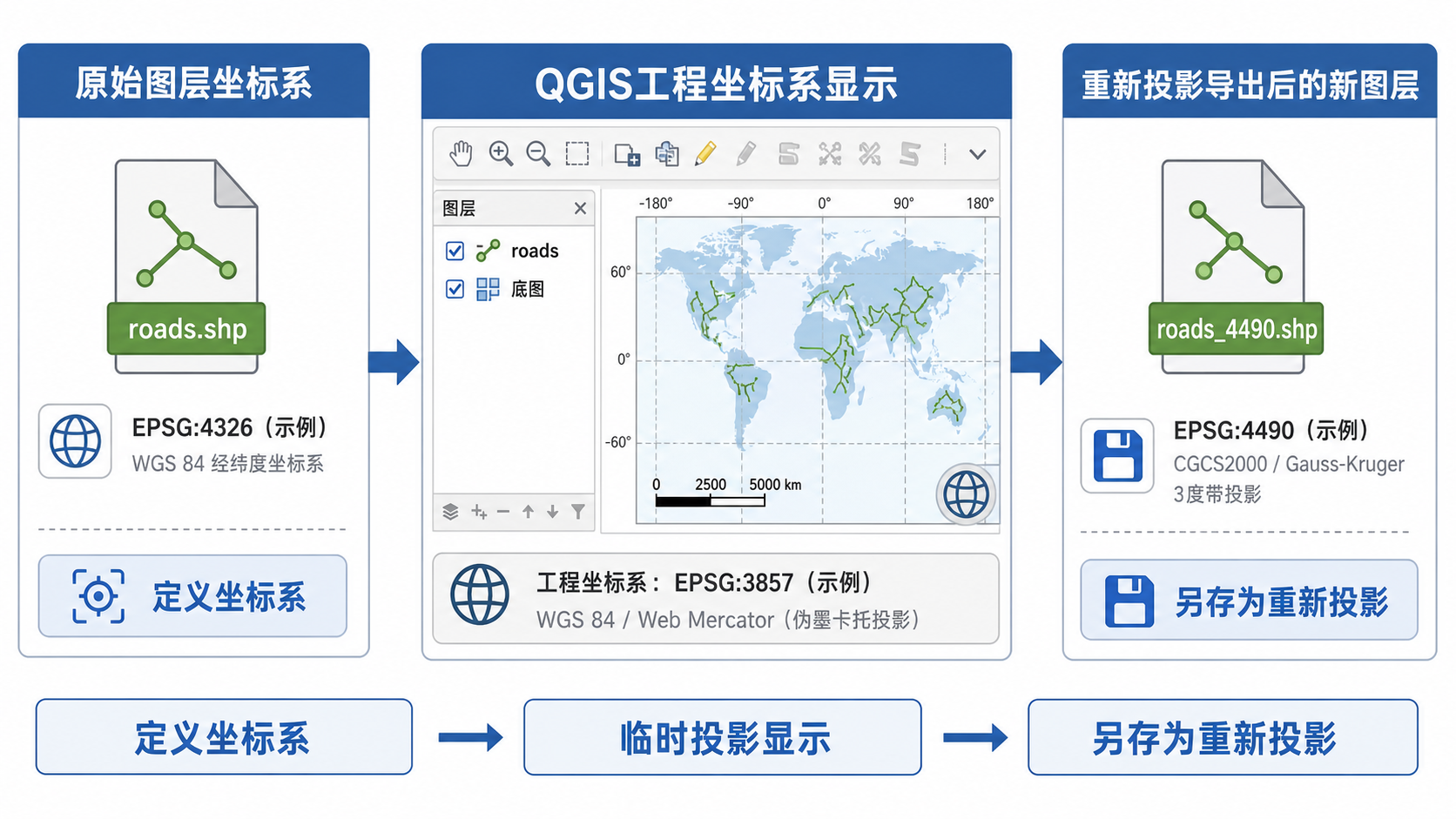The width and height of the screenshot is (1456, 819).
Task: Click the 60° latitude label on map
Action: point(620,272)
